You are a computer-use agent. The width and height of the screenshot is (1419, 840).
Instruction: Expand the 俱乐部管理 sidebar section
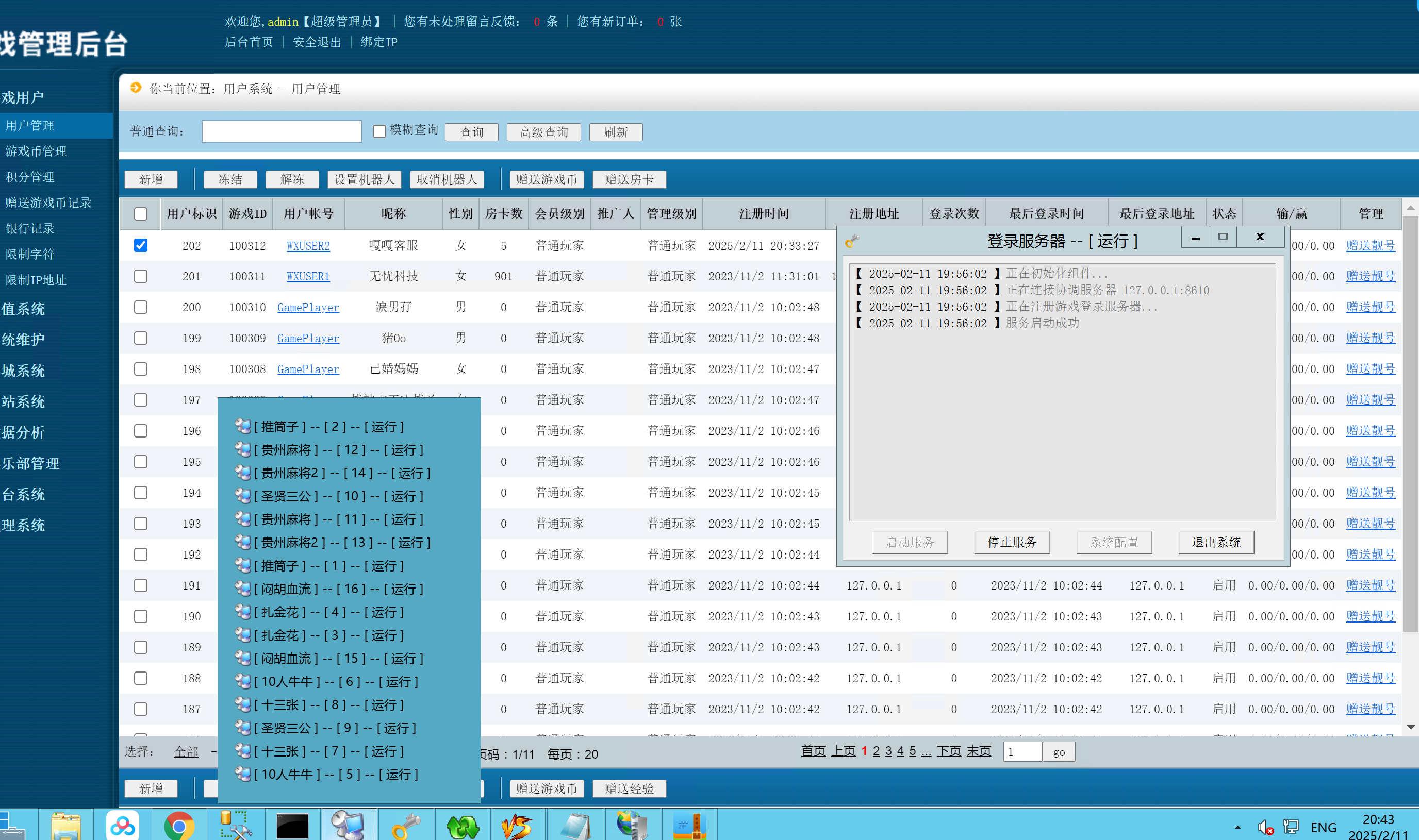pyautogui.click(x=30, y=463)
